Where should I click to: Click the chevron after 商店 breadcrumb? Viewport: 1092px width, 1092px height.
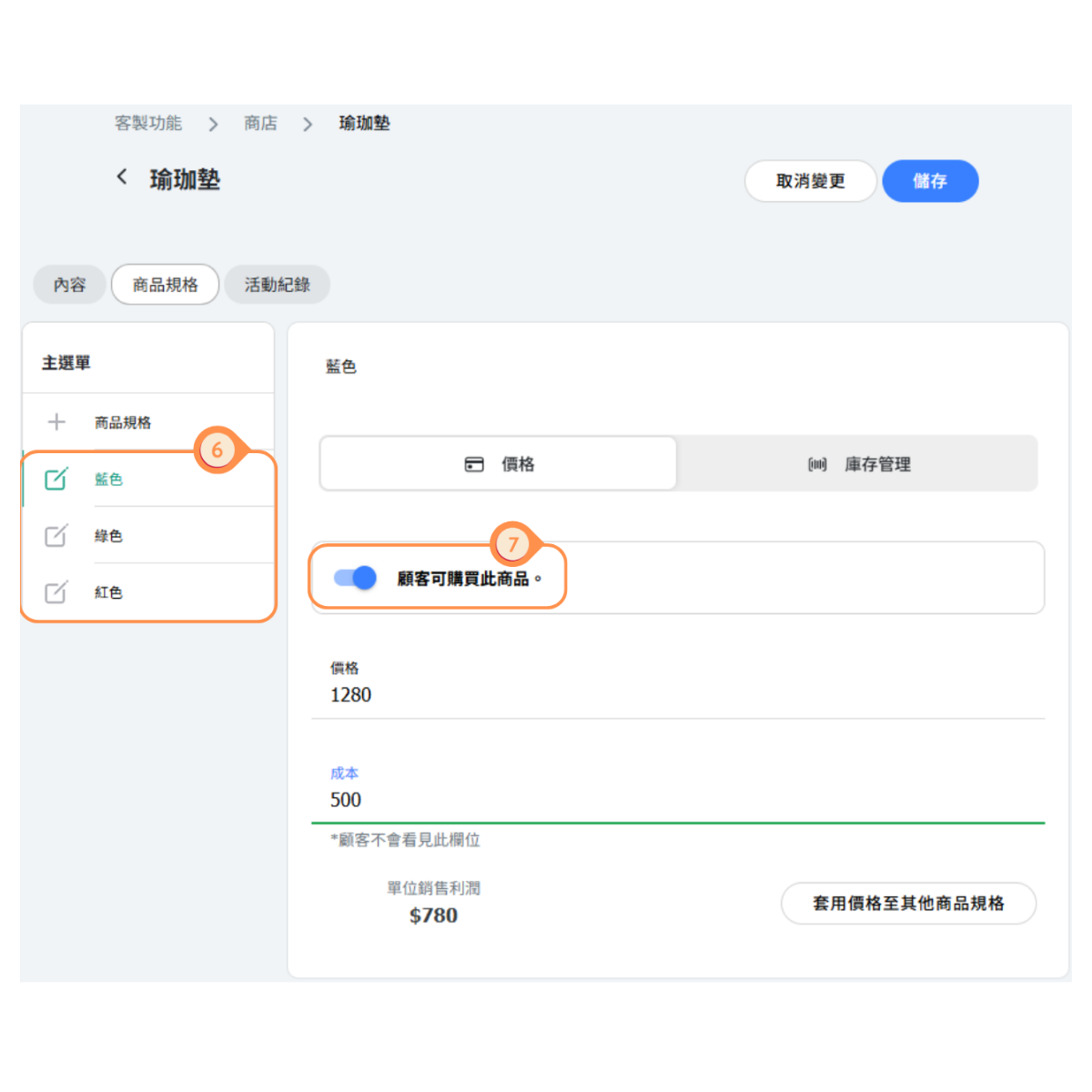point(308,125)
